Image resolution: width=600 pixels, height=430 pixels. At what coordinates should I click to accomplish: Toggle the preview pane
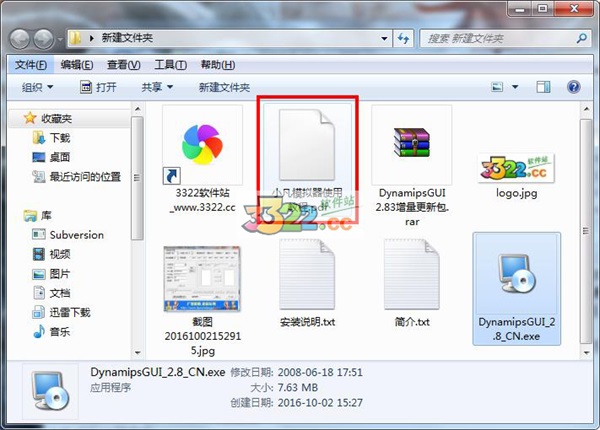(x=543, y=87)
